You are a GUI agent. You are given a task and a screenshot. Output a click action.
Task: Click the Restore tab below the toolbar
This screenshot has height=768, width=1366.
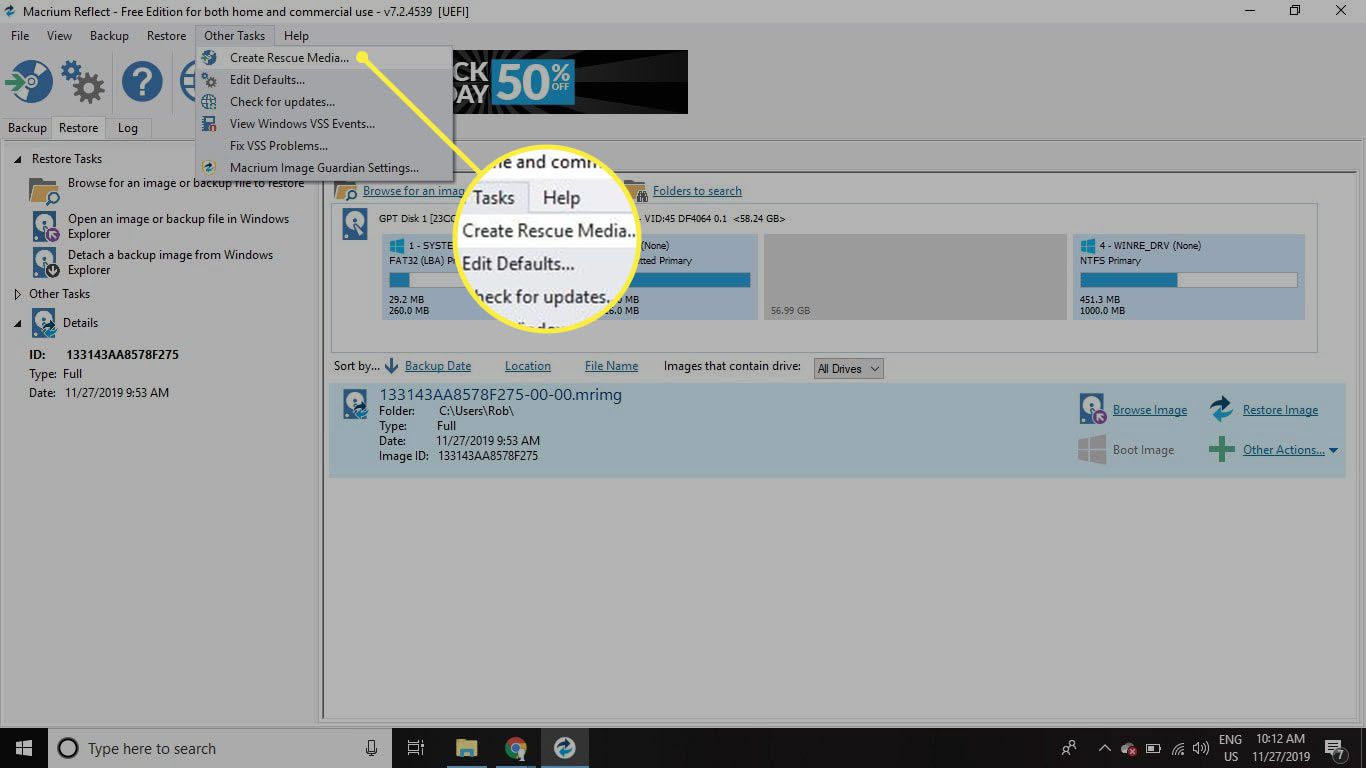pyautogui.click(x=78, y=128)
